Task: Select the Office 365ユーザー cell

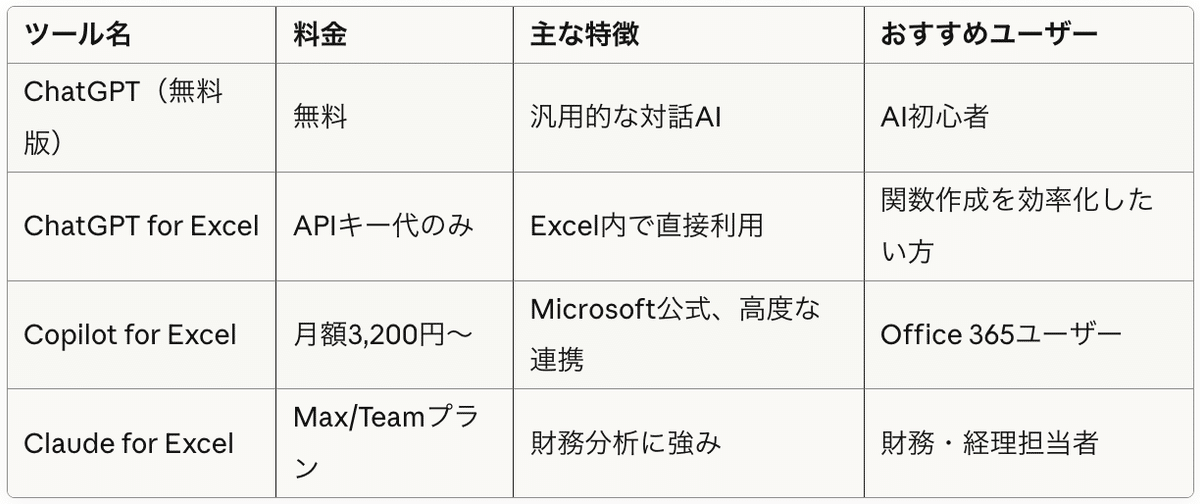Action: coord(1001,334)
